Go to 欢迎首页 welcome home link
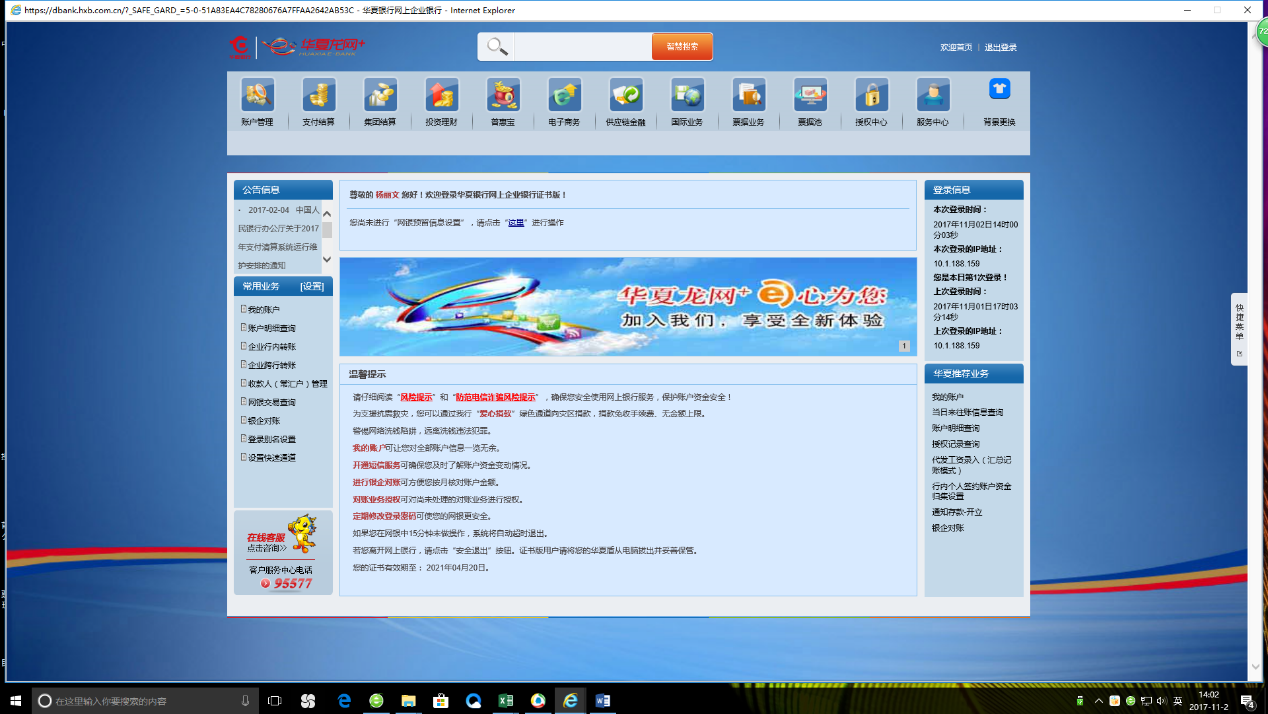This screenshot has width=1268, height=714. click(x=956, y=48)
